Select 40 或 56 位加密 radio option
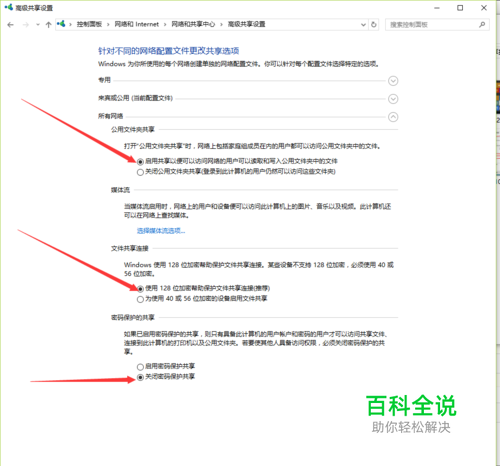The height and width of the screenshot is (466, 500). [140, 299]
